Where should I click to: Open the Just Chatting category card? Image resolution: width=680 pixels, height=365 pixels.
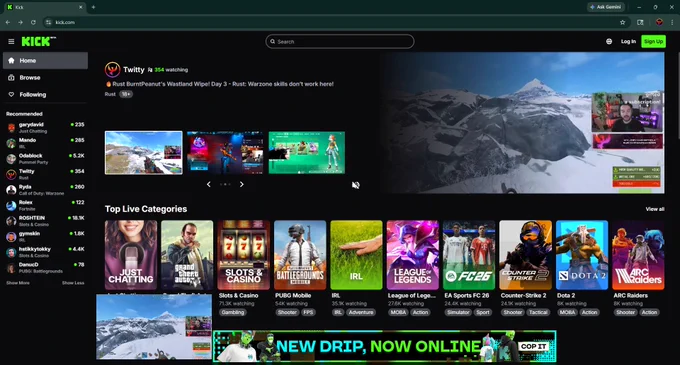tap(131, 255)
